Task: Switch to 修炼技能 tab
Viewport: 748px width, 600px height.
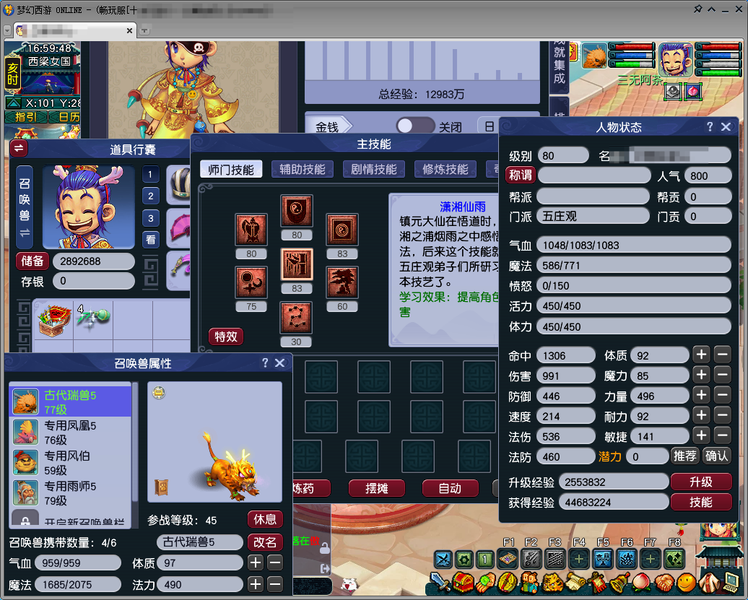Action: pos(446,169)
